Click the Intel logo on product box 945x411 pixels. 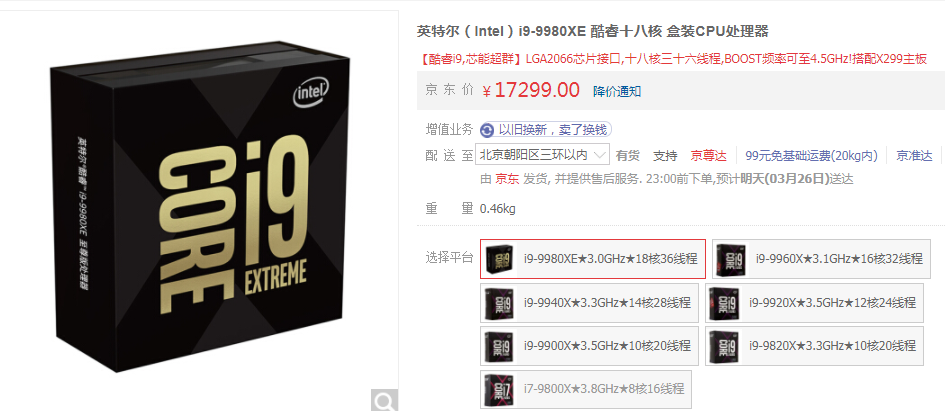311,93
